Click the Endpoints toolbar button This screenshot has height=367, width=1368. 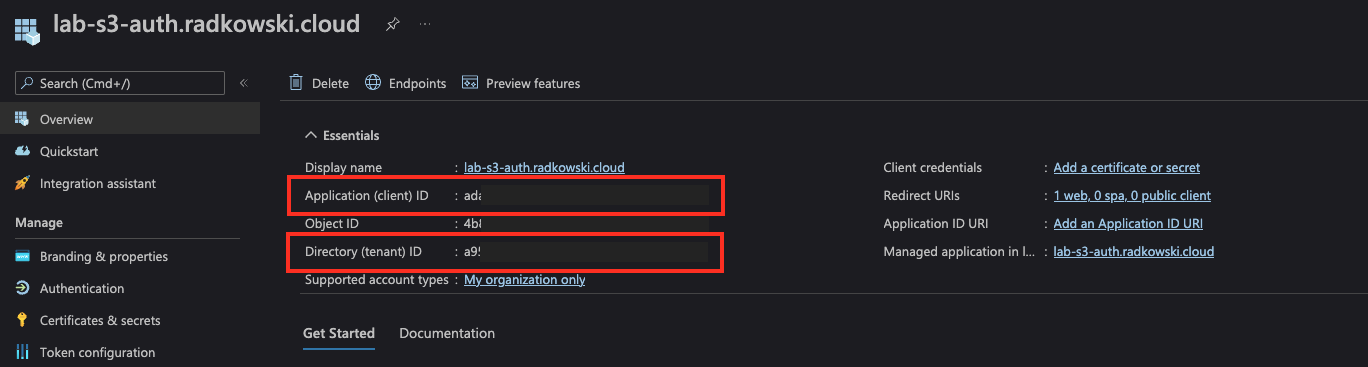click(x=405, y=83)
